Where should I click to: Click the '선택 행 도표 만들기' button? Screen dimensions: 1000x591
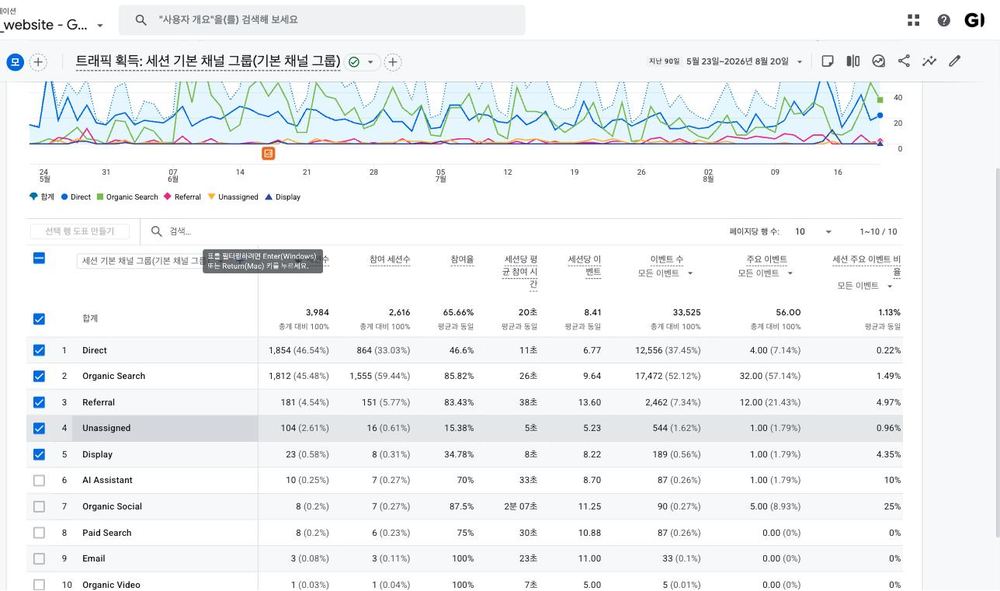coord(80,231)
